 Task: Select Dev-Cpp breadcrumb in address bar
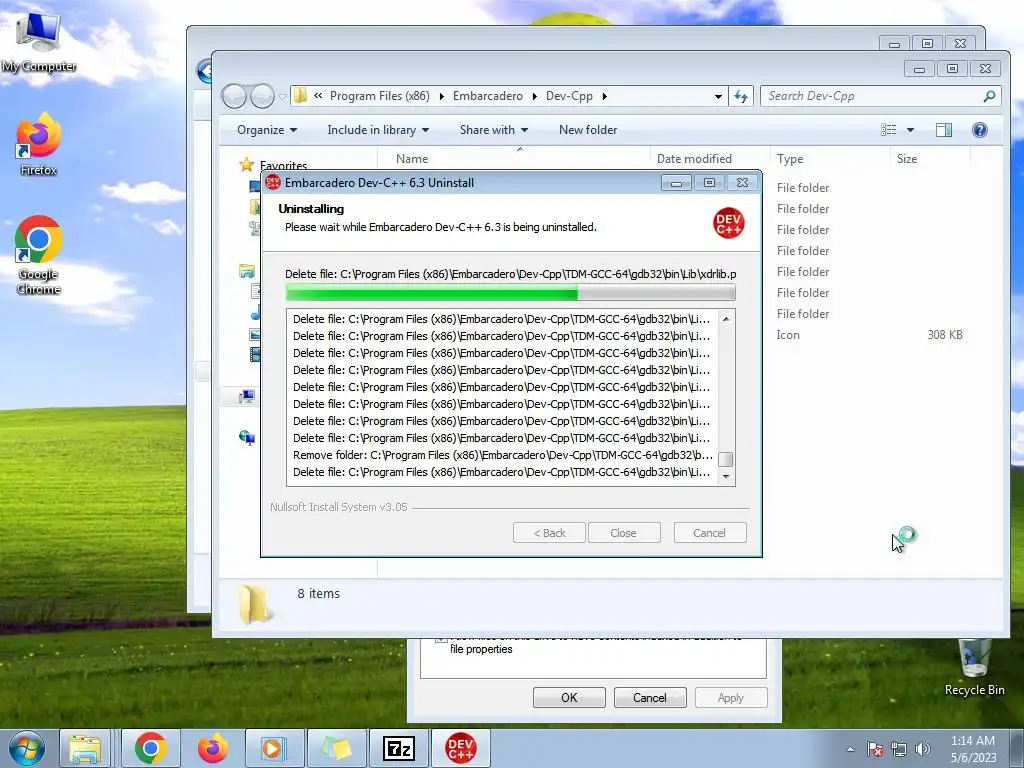569,96
